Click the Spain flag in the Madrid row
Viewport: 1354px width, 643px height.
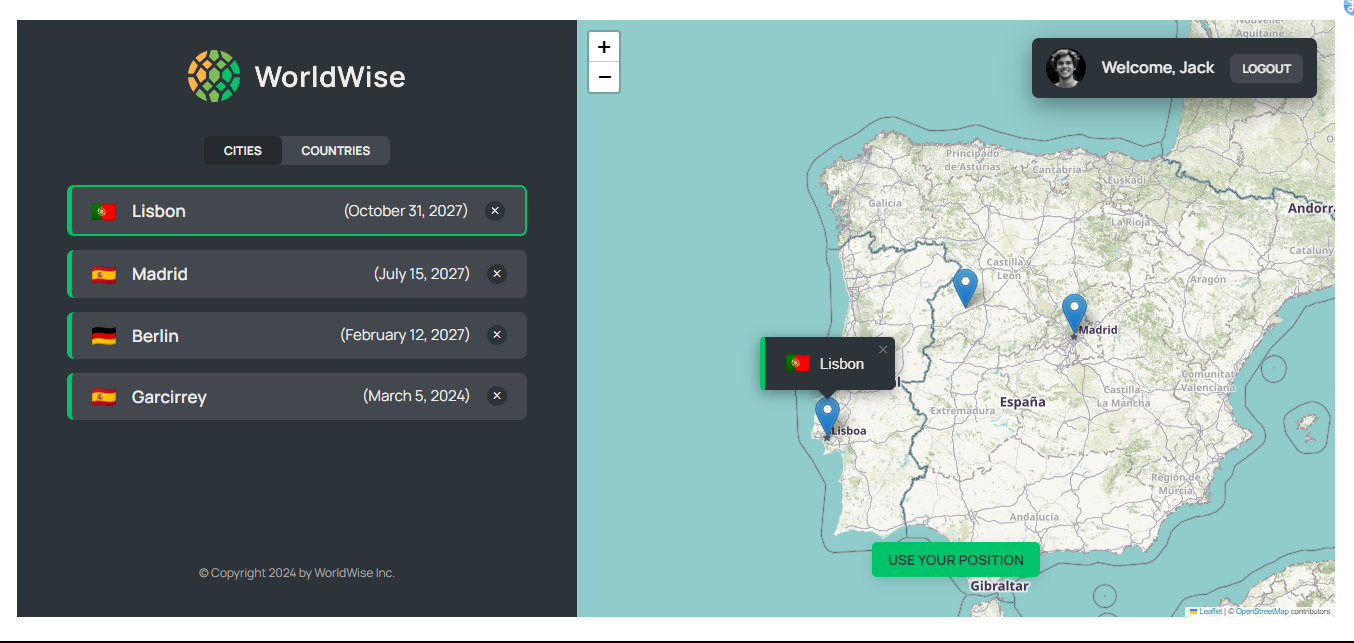coord(104,274)
